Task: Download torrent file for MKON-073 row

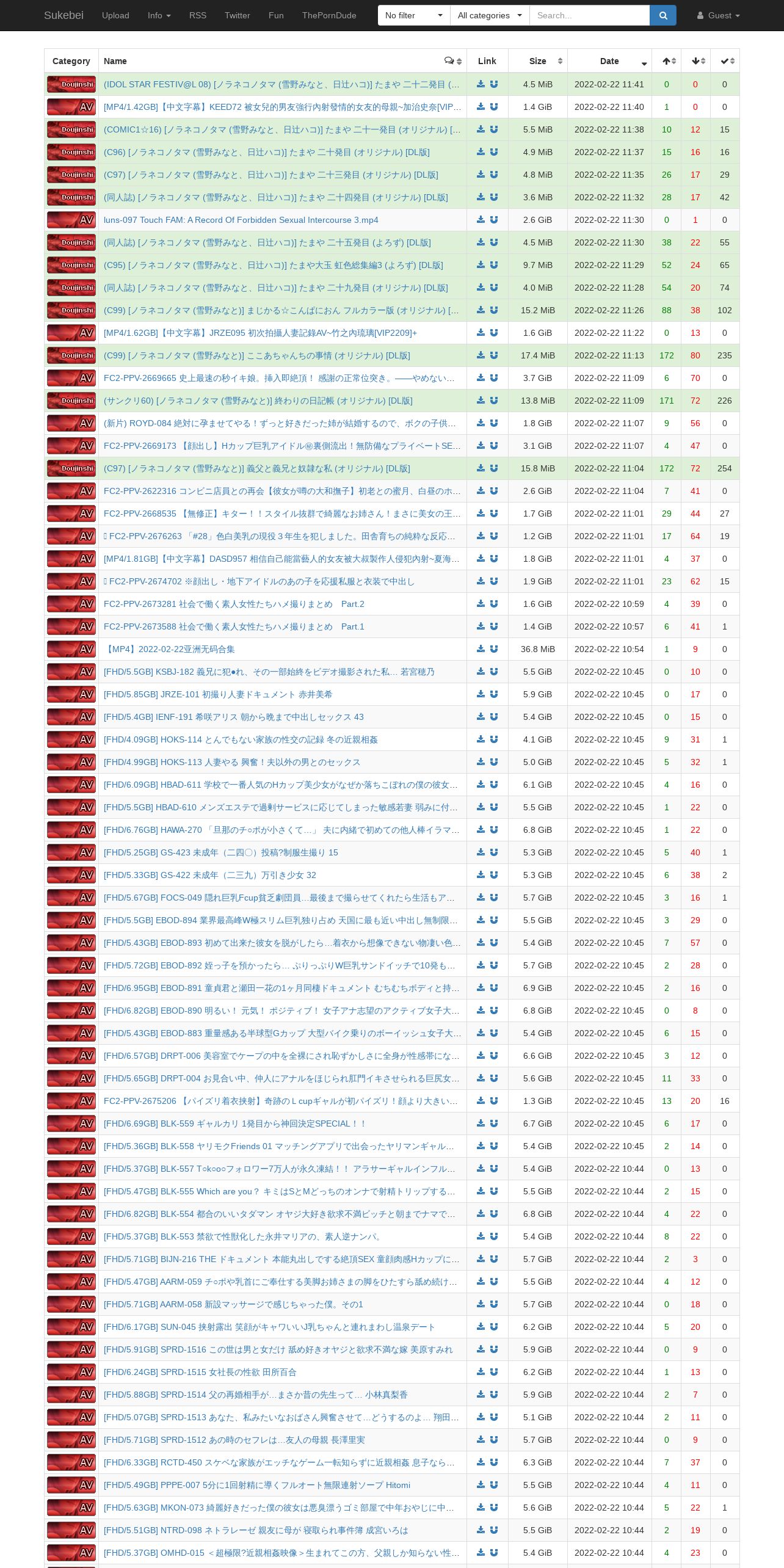Action: (x=481, y=1508)
